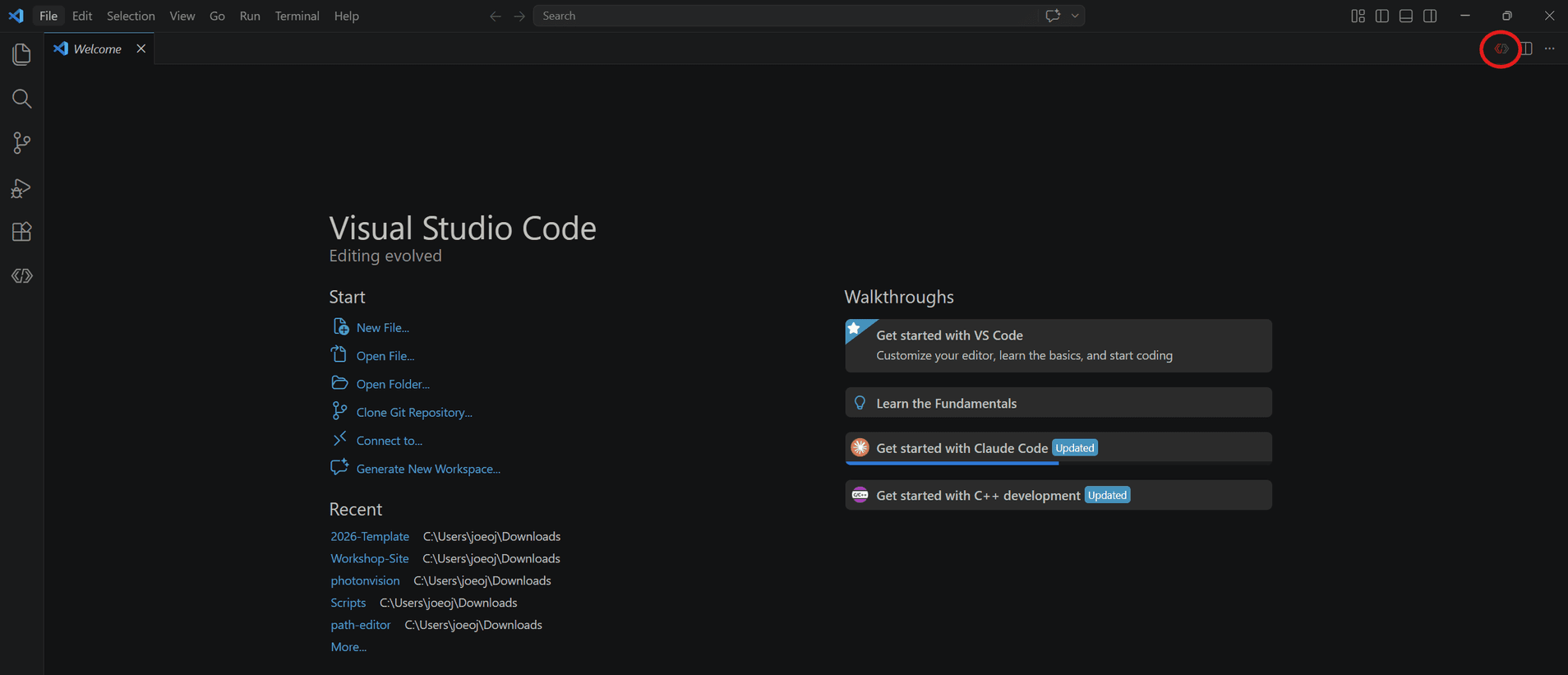Go back with the left arrow

click(495, 16)
